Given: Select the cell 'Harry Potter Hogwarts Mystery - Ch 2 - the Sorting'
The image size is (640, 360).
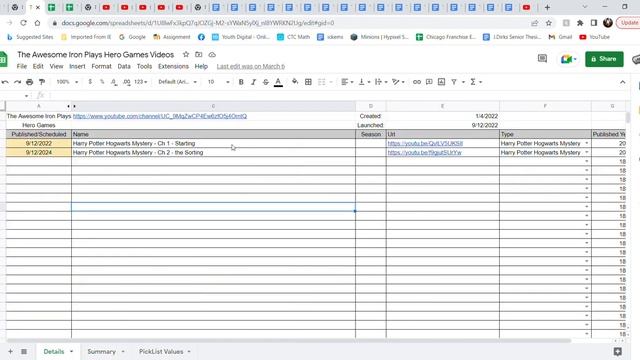Looking at the screenshot, I should (213, 152).
